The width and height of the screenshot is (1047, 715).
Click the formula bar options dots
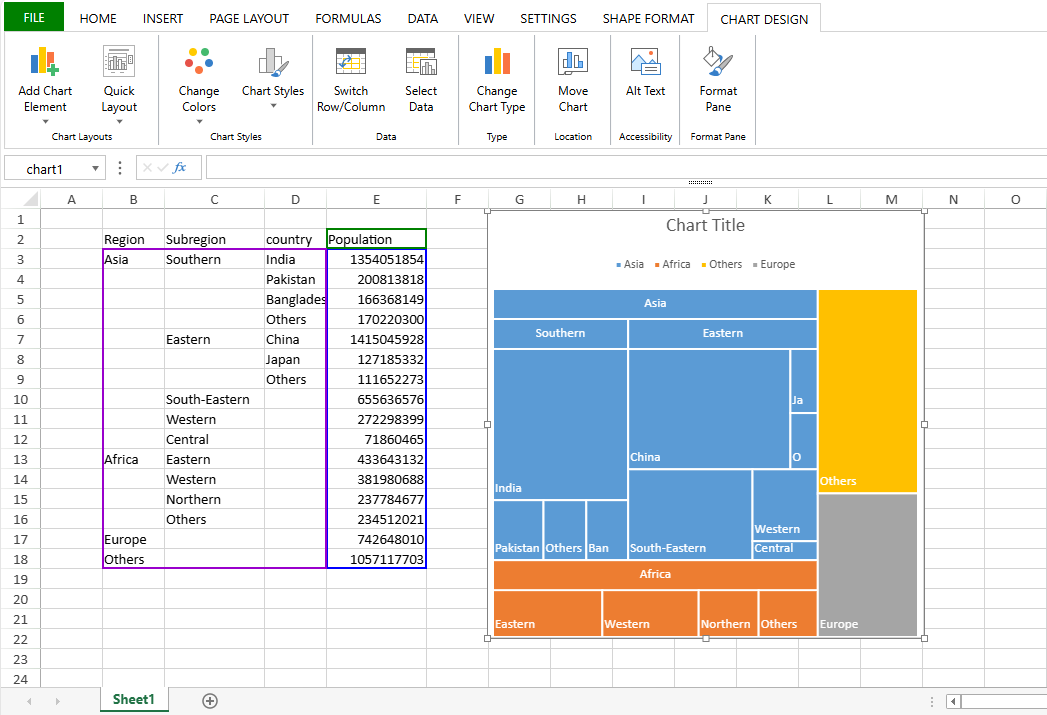tap(120, 168)
